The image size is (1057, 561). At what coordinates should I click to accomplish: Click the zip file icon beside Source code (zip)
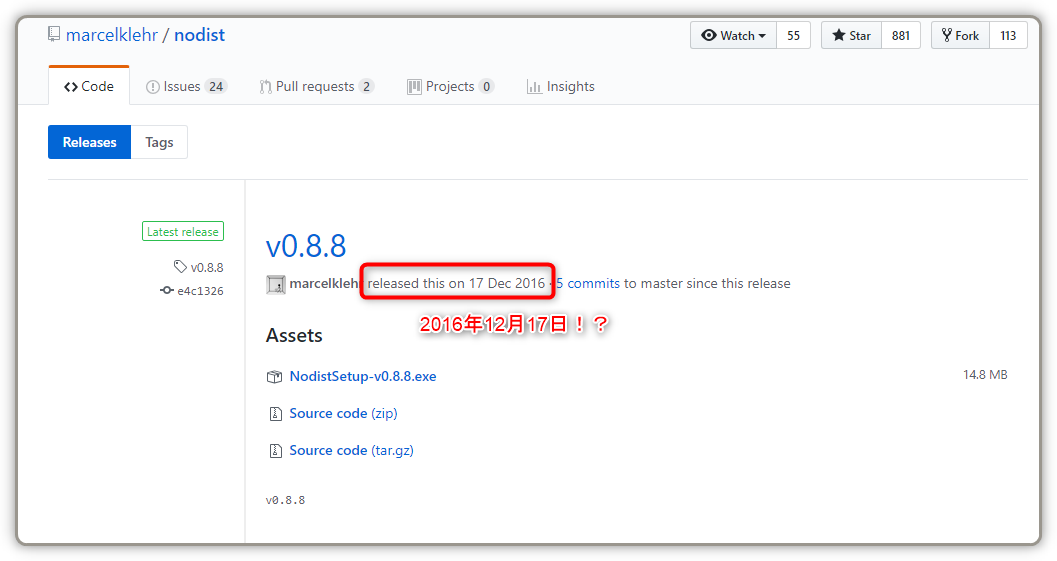pyautogui.click(x=275, y=414)
